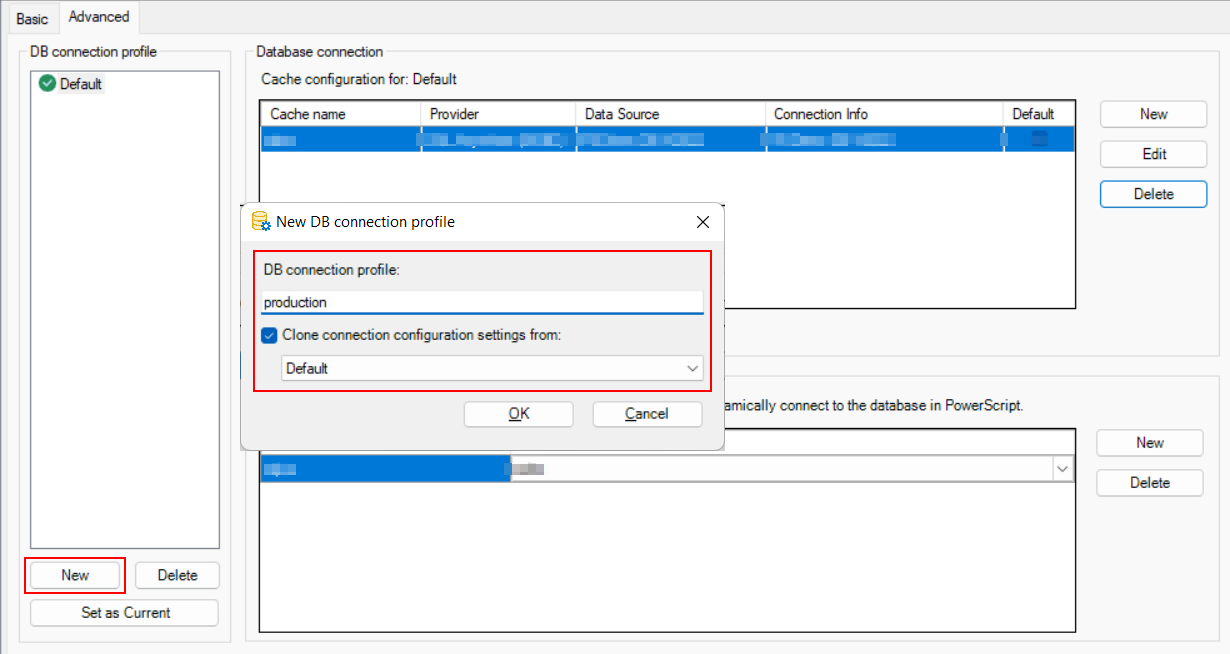
Task: Select the Default profile in the list
Action: [80, 85]
